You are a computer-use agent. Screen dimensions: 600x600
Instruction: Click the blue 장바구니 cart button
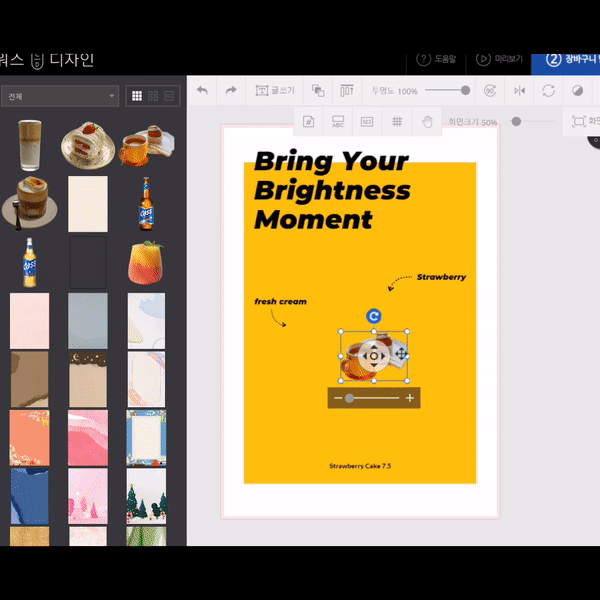[x=565, y=64]
